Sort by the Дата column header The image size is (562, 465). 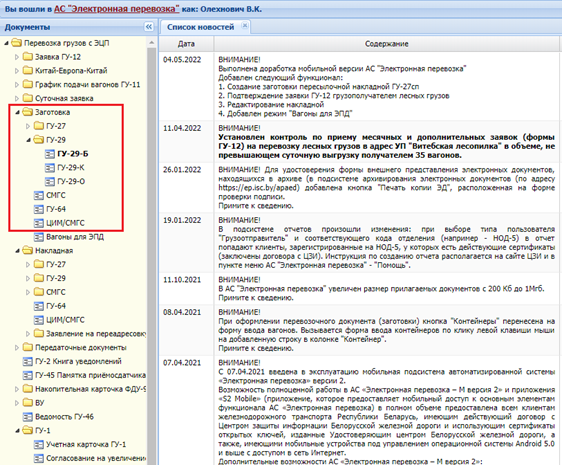(186, 44)
